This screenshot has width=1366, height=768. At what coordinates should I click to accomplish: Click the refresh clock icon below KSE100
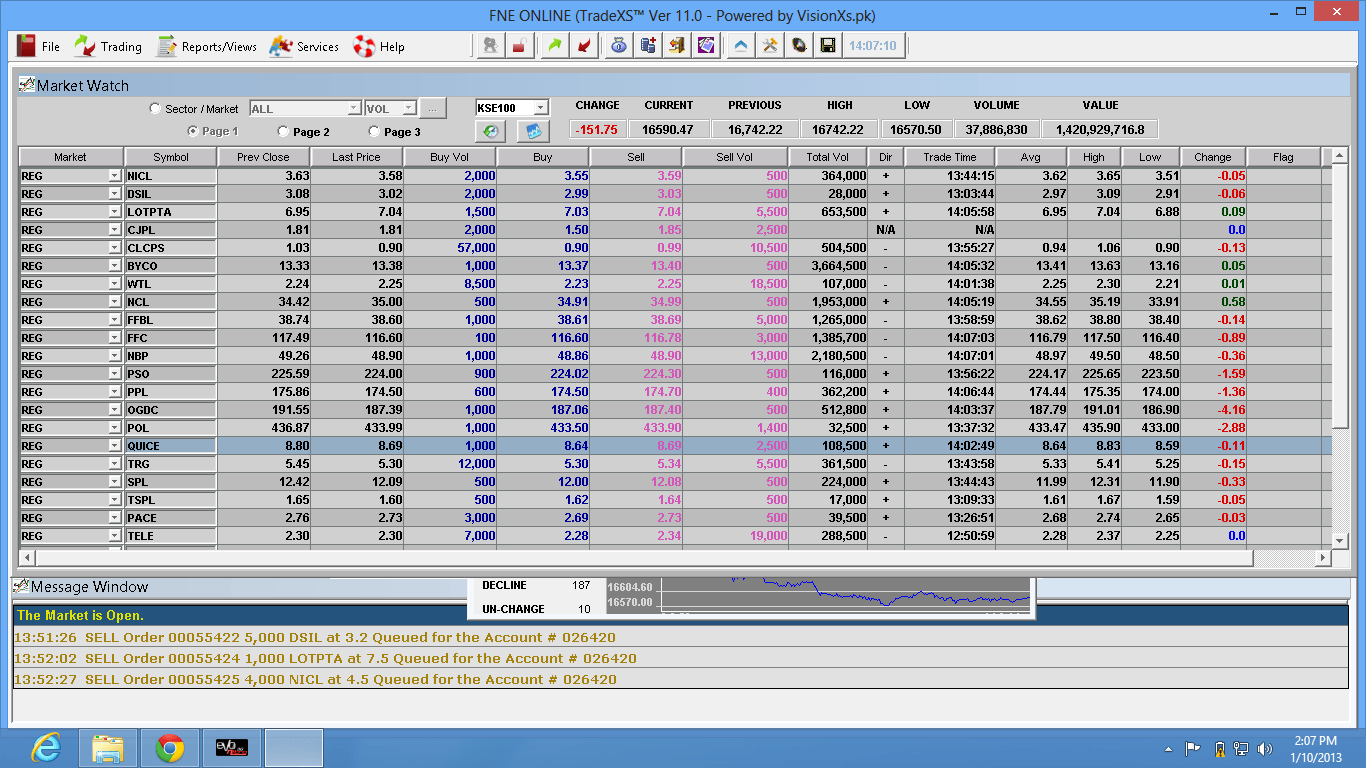490,130
